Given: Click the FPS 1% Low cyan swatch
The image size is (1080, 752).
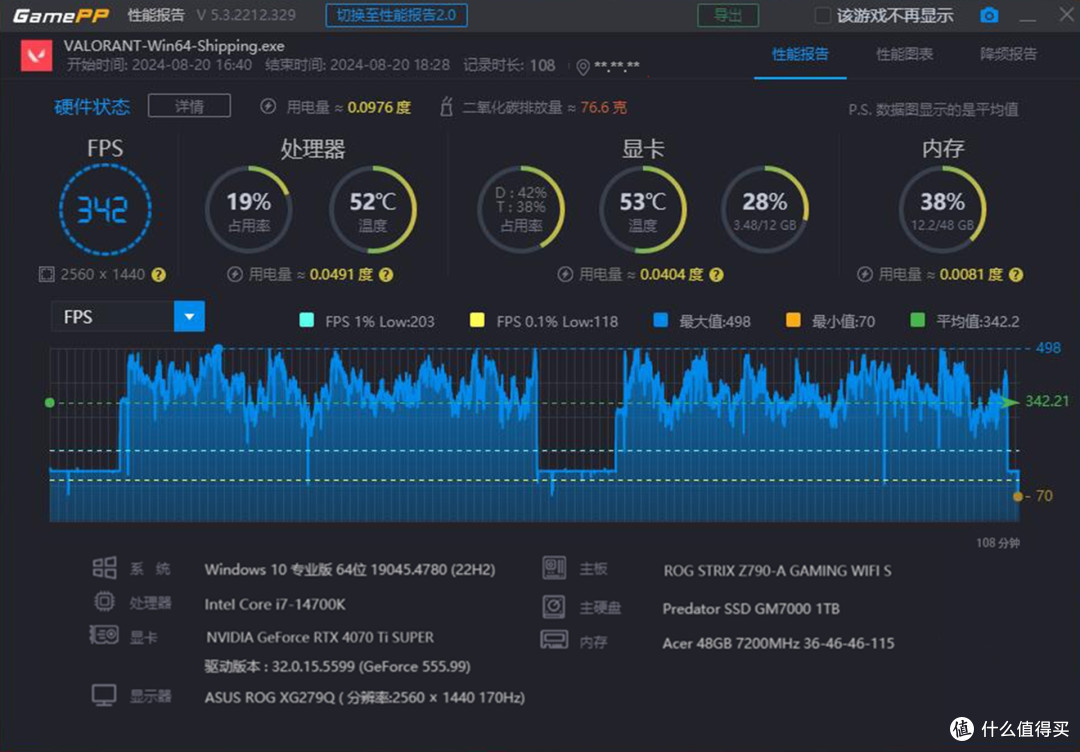Looking at the screenshot, I should [307, 320].
